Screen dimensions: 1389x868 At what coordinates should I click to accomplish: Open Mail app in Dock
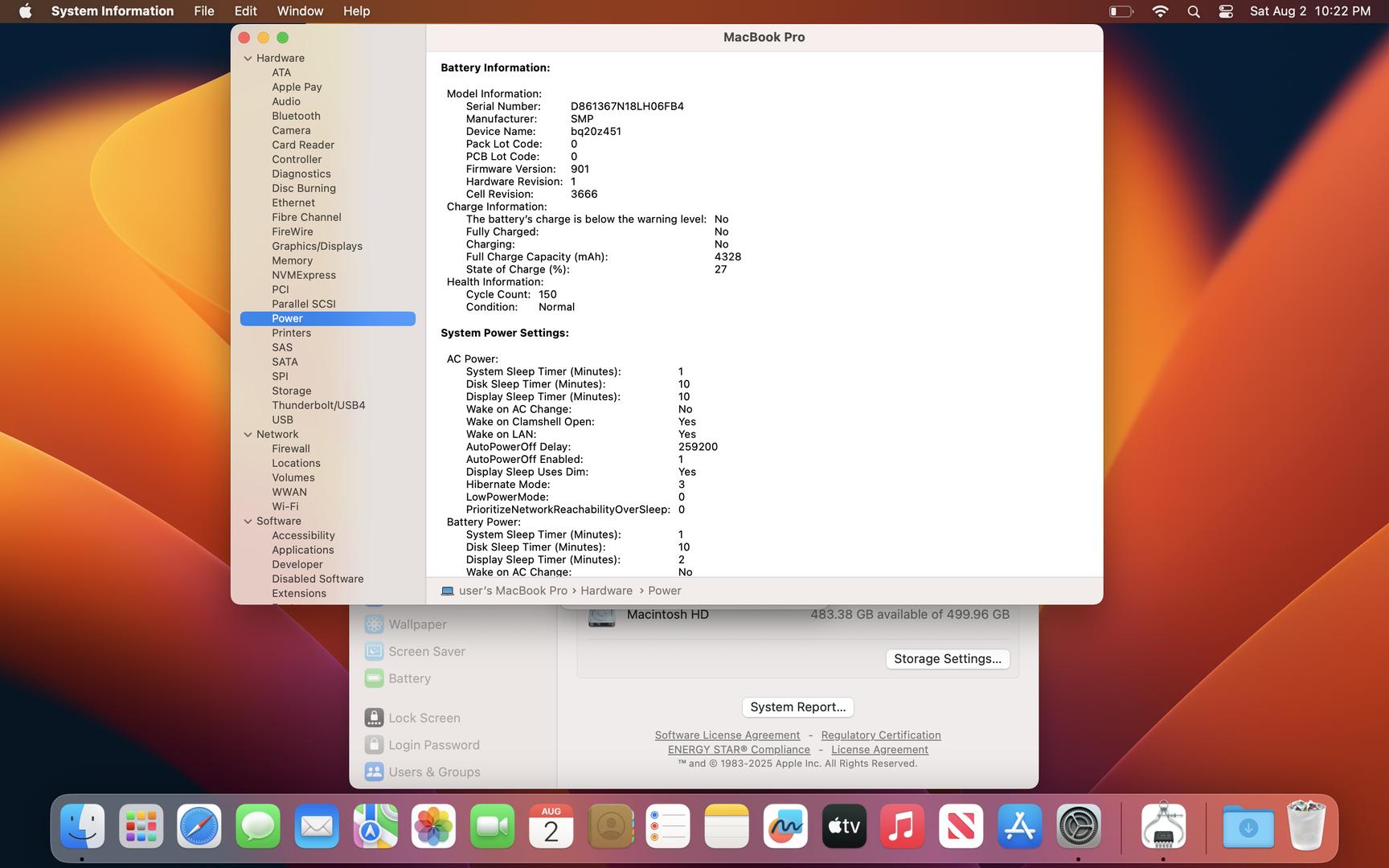[x=317, y=826]
